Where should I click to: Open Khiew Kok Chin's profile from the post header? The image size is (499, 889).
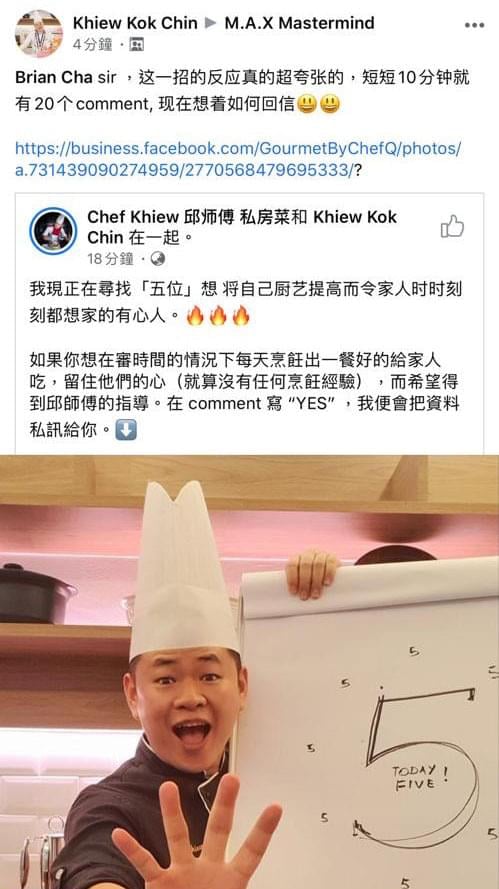(x=135, y=23)
